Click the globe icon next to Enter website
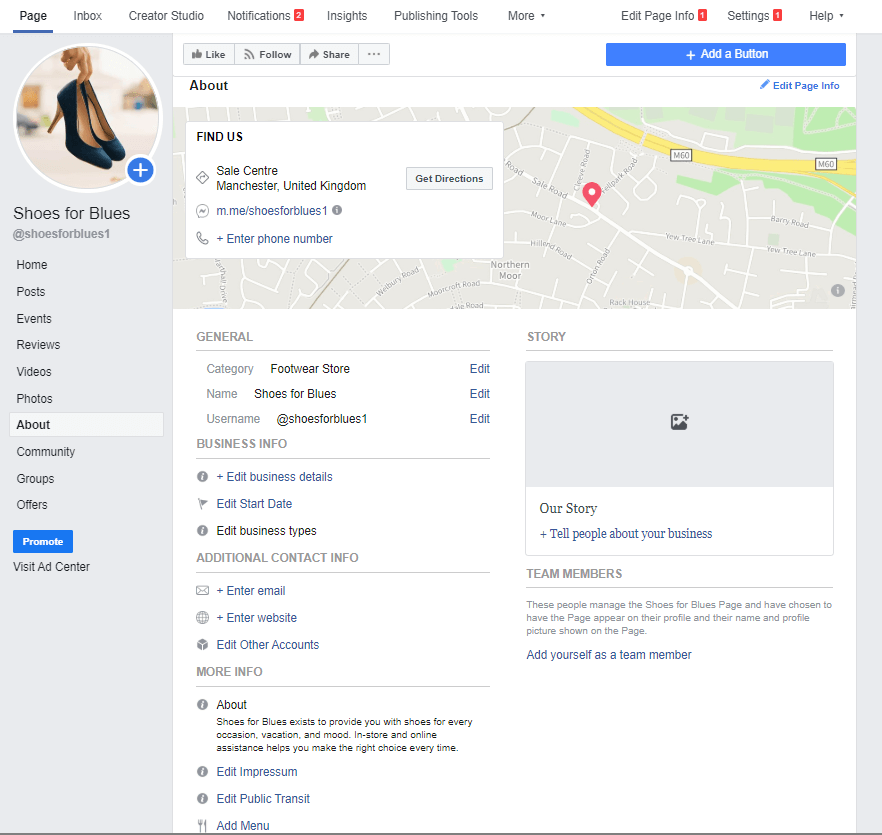882x835 pixels. pos(202,617)
